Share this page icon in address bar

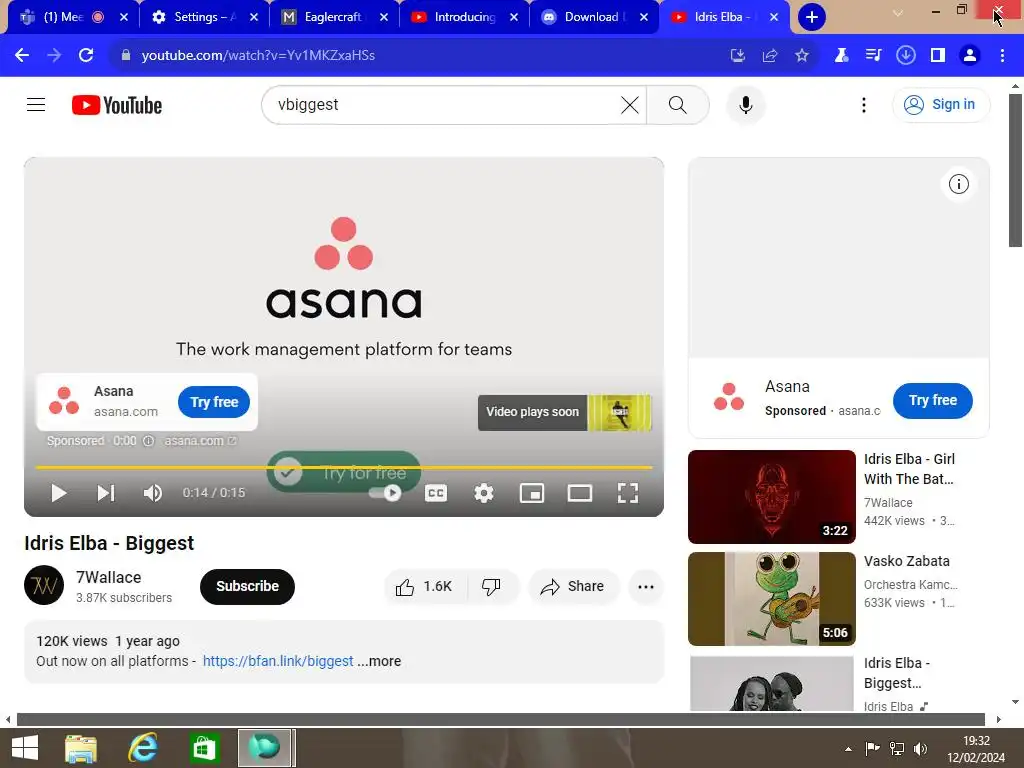tap(770, 56)
